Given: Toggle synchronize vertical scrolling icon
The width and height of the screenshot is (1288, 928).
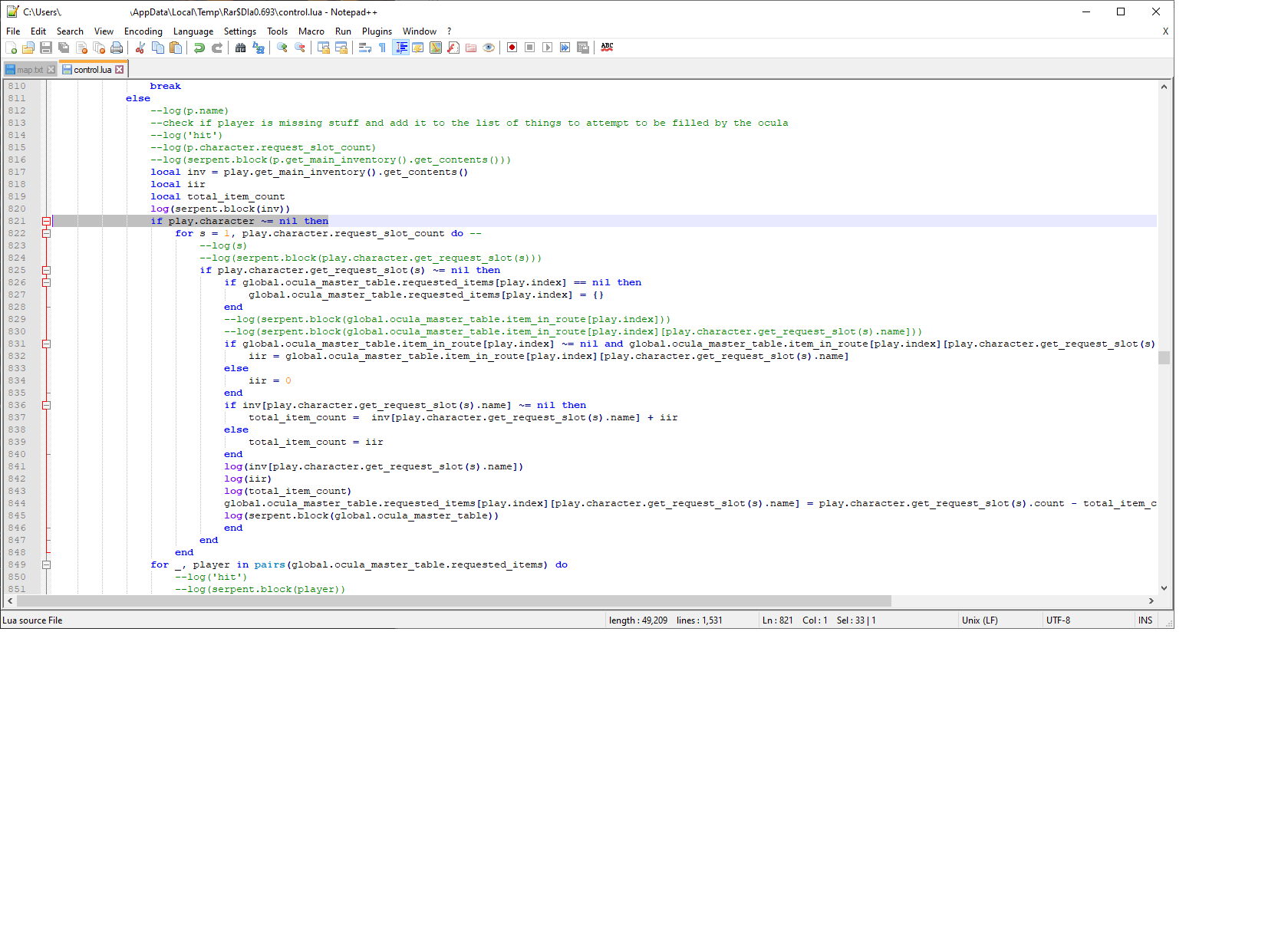Looking at the screenshot, I should (x=324, y=48).
